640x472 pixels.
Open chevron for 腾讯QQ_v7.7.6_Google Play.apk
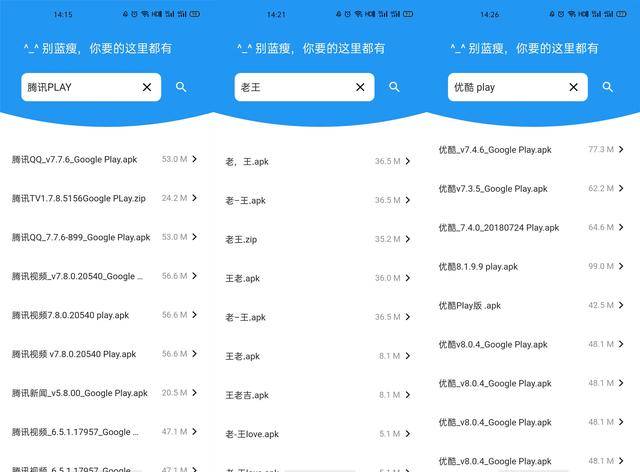coord(195,159)
